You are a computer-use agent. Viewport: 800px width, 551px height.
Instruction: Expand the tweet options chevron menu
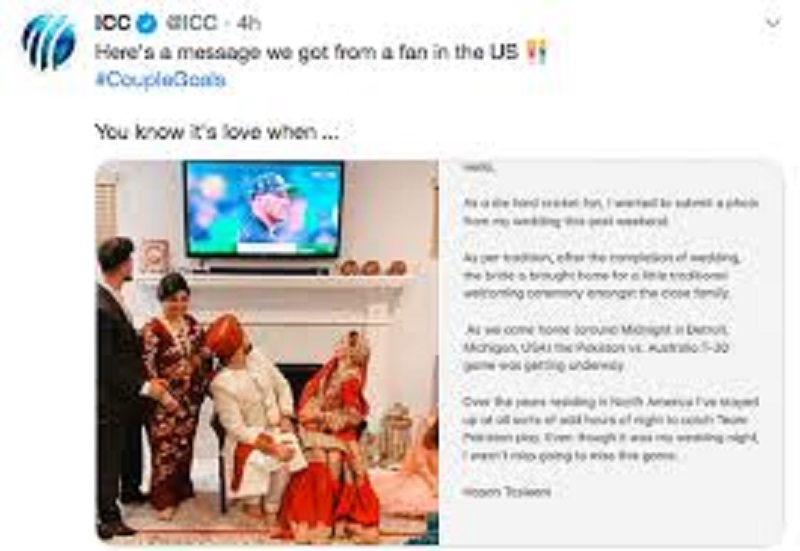[x=773, y=23]
